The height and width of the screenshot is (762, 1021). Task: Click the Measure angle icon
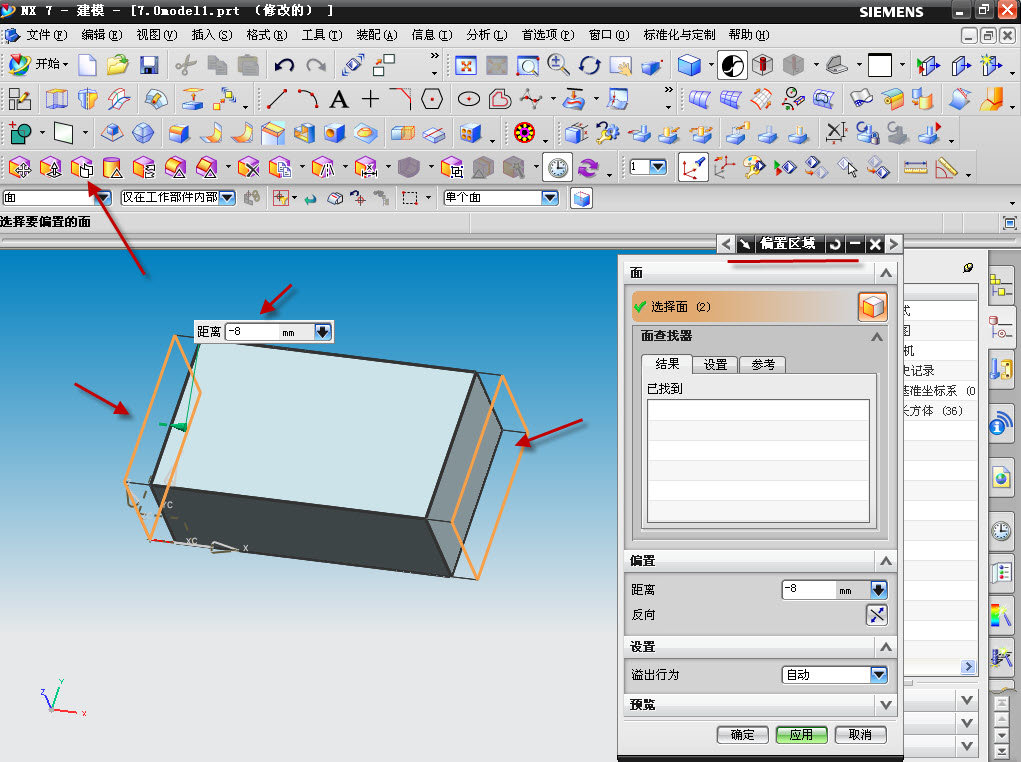point(946,168)
